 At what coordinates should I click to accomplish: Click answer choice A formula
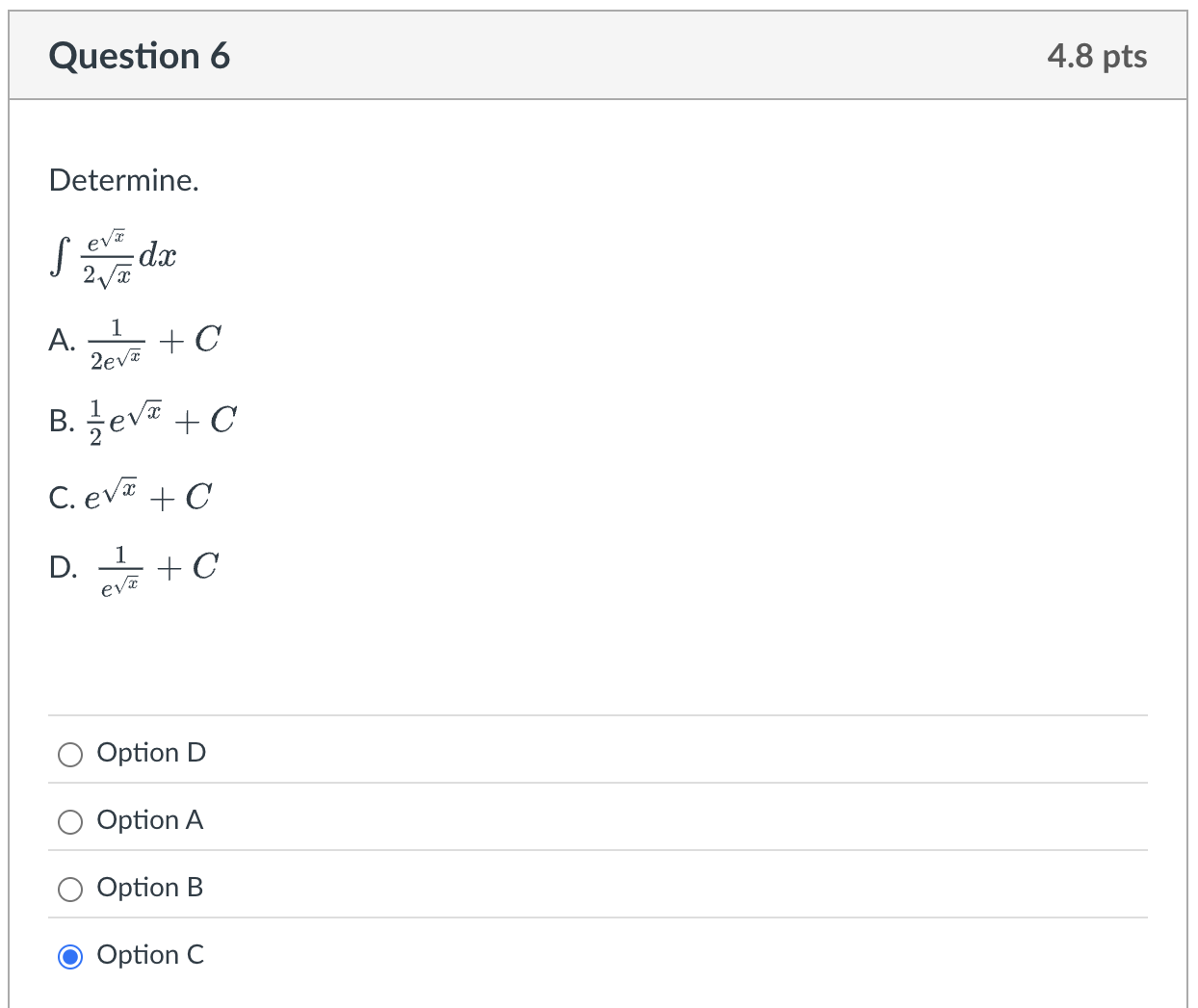click(x=135, y=340)
